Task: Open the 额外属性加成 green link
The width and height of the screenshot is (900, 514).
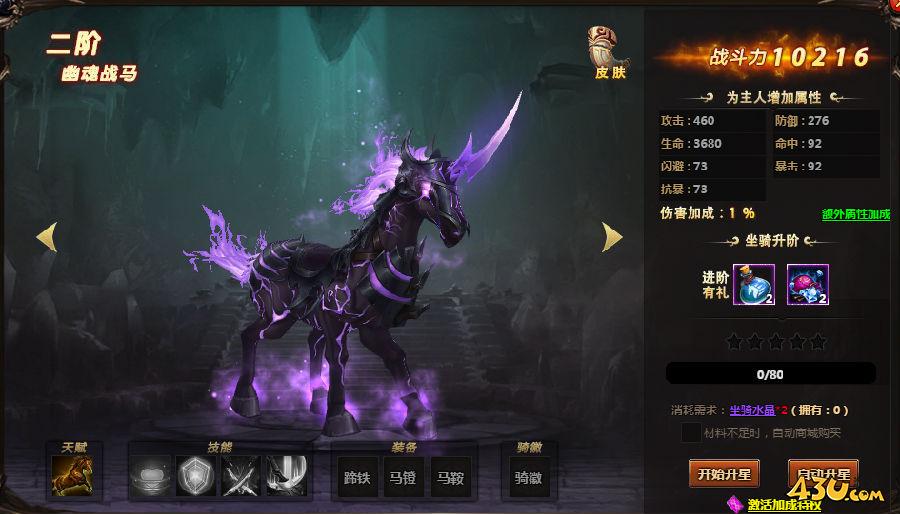Action: coord(856,214)
